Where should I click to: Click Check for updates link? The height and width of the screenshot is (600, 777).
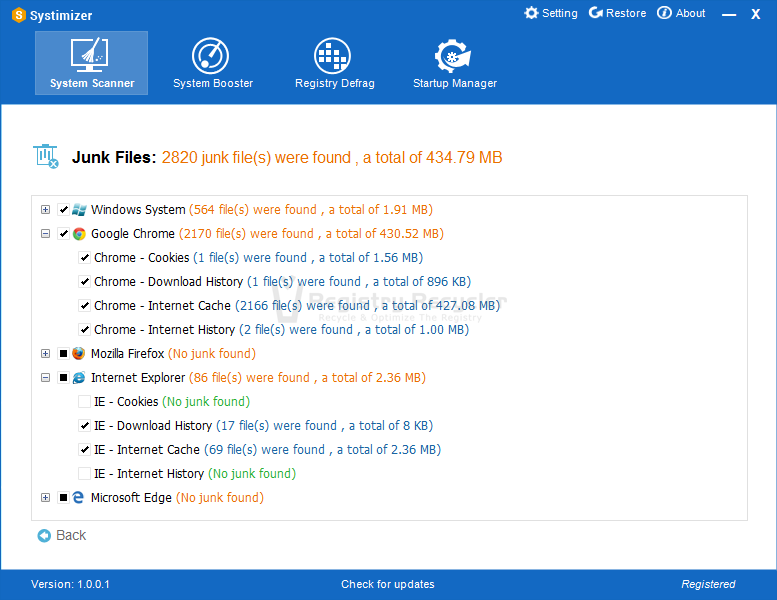click(x=388, y=584)
